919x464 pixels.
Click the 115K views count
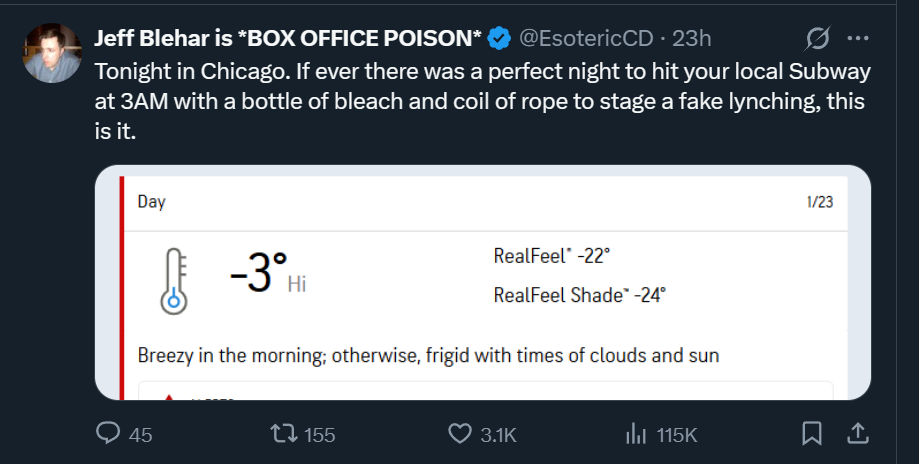(676, 435)
